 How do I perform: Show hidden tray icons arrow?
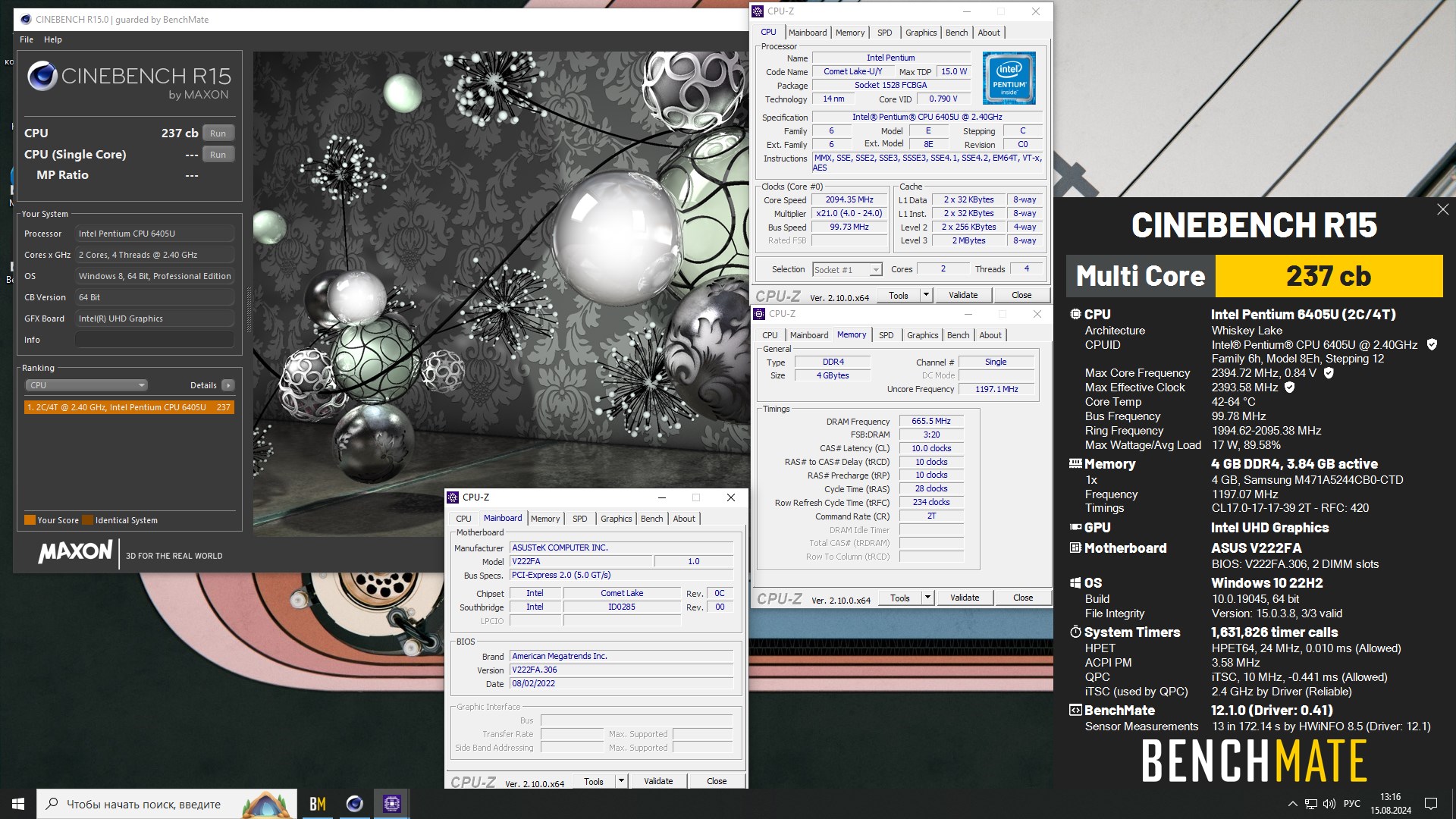click(x=1292, y=804)
